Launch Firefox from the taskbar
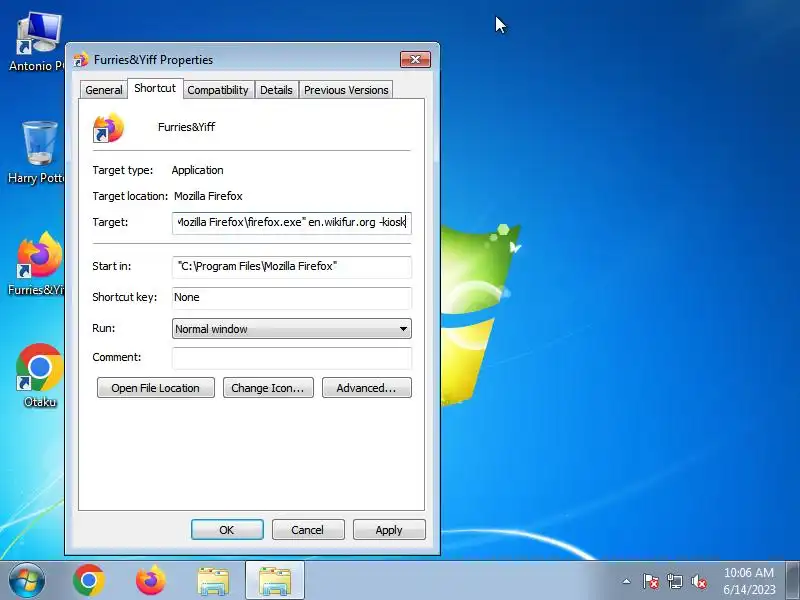The image size is (800, 600). pos(151,581)
